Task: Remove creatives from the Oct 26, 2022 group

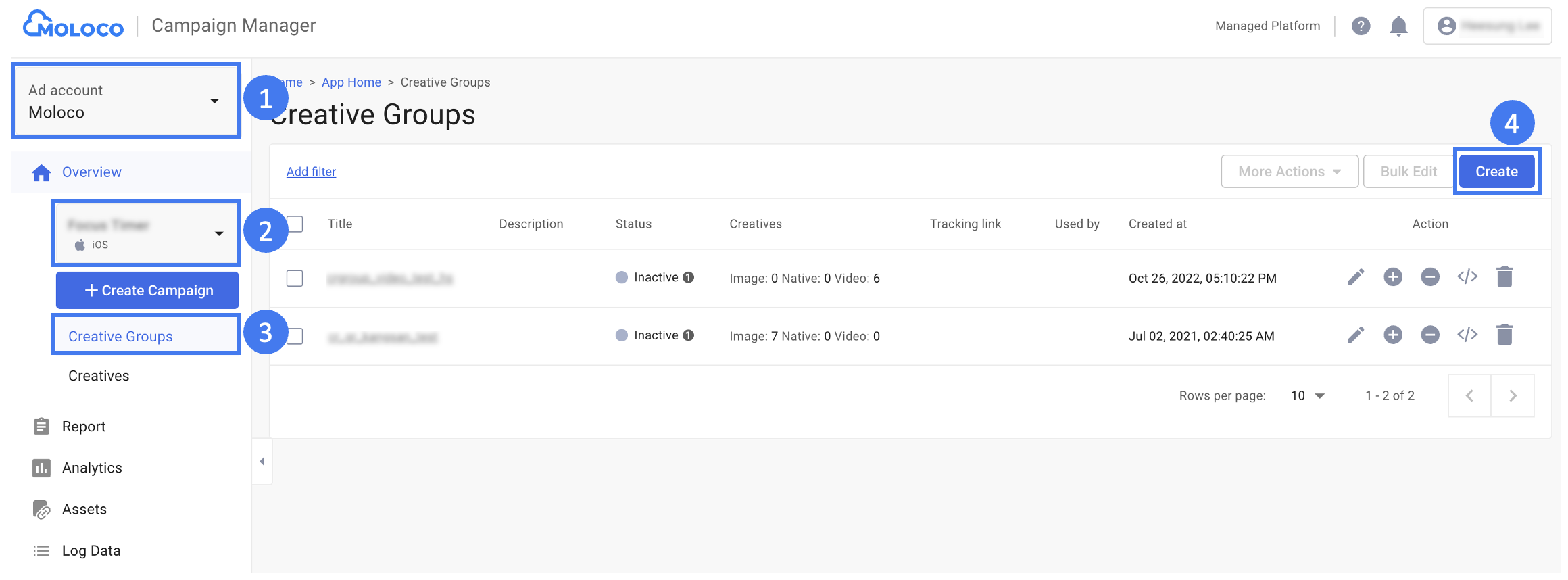Action: coord(1429,277)
